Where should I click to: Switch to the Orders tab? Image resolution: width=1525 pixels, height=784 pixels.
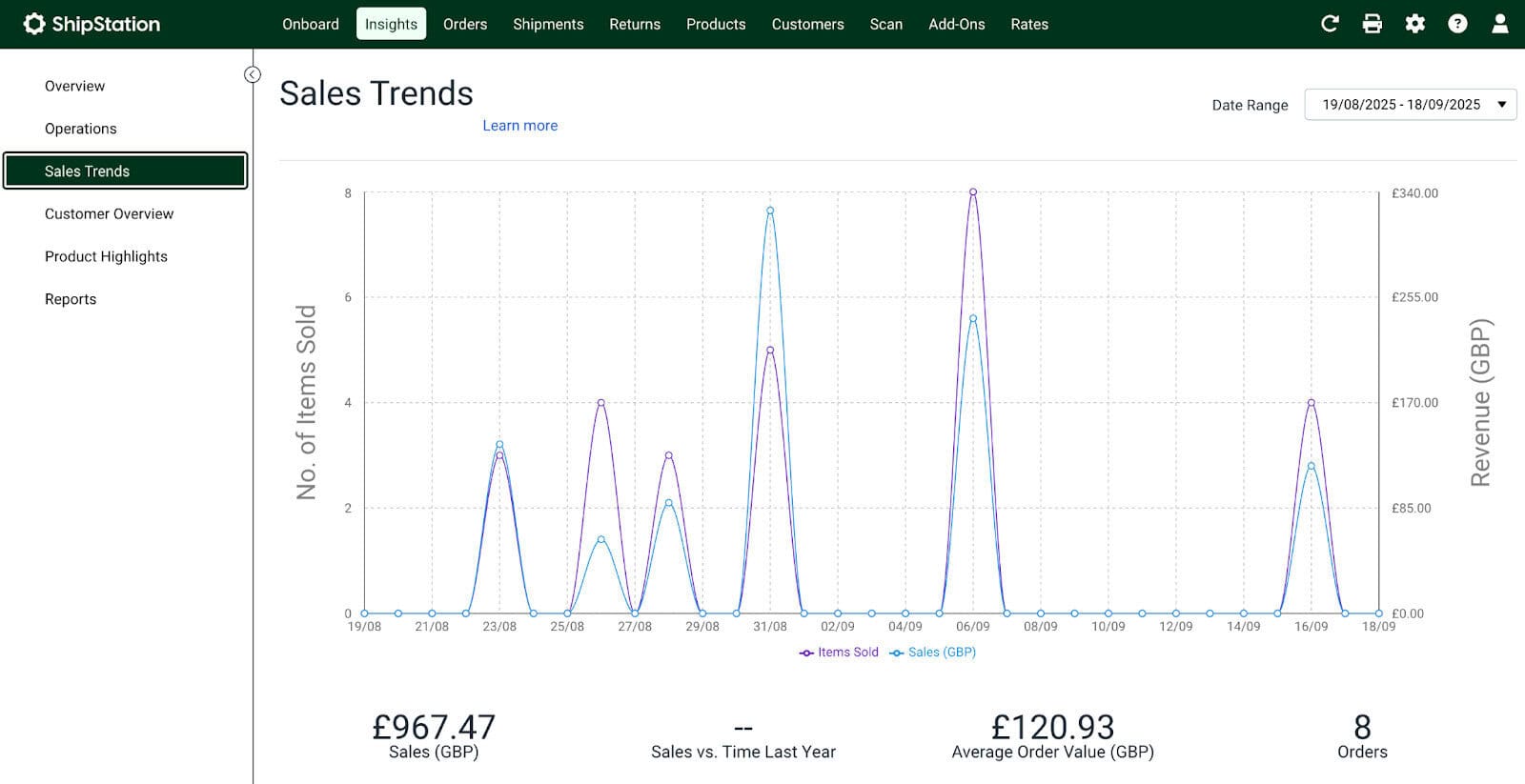tap(465, 24)
